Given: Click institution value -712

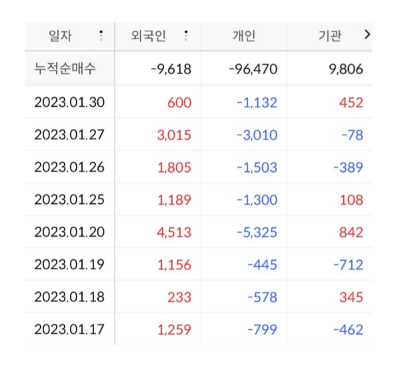Looking at the screenshot, I should 348,265.
